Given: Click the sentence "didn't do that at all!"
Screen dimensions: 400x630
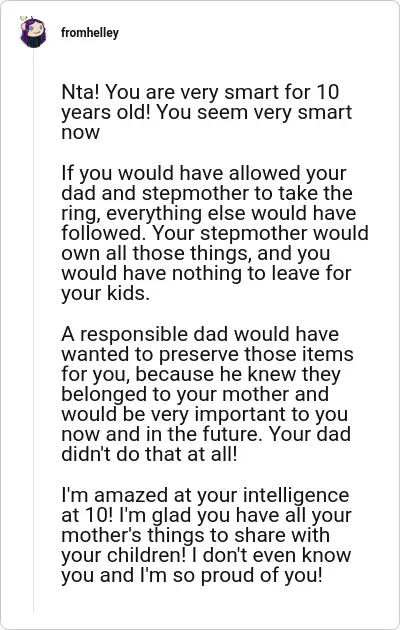Looking at the screenshot, I should click(149, 454).
